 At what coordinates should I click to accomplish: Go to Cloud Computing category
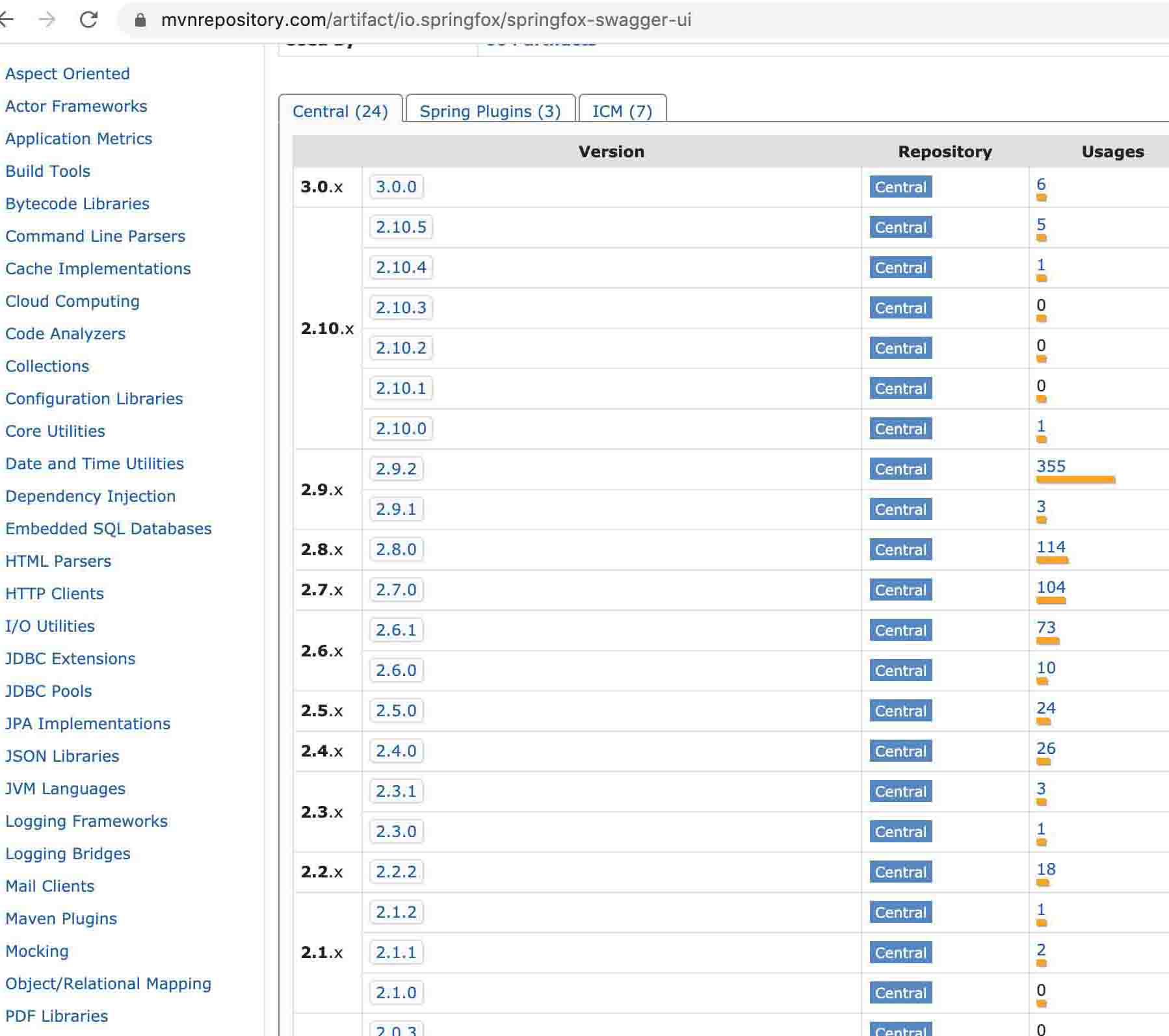(x=73, y=301)
